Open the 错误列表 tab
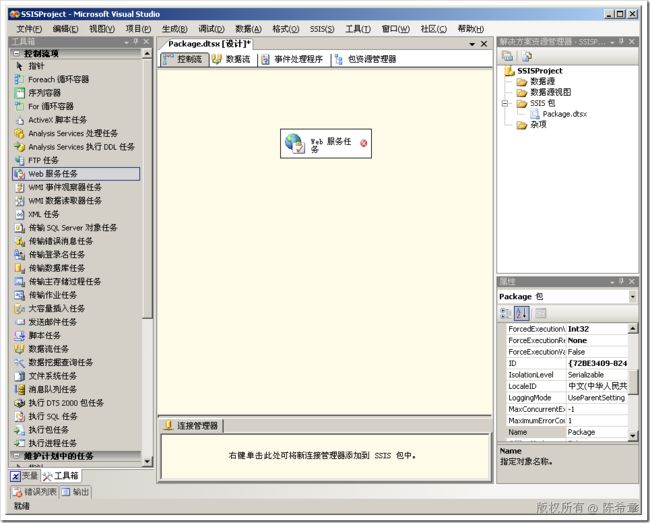Screen dimensions: 650x523 click(34, 492)
